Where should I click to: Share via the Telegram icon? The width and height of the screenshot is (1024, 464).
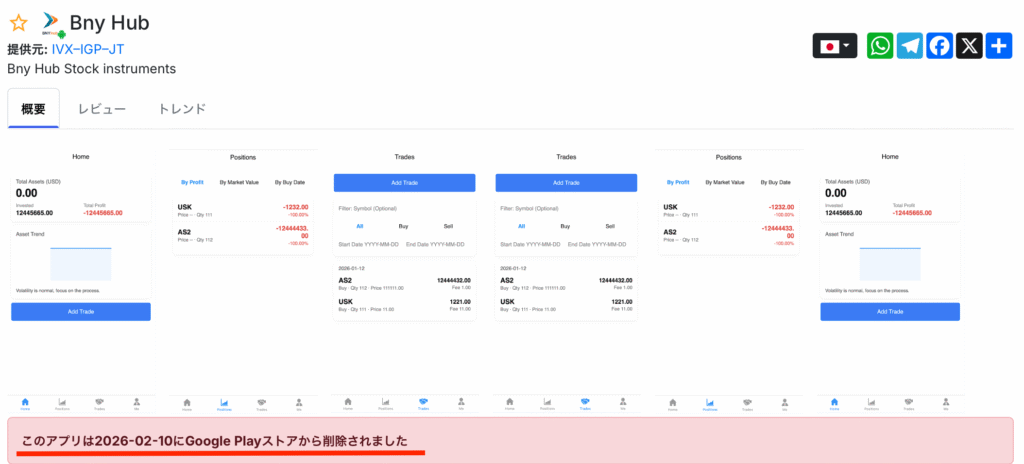[x=910, y=46]
